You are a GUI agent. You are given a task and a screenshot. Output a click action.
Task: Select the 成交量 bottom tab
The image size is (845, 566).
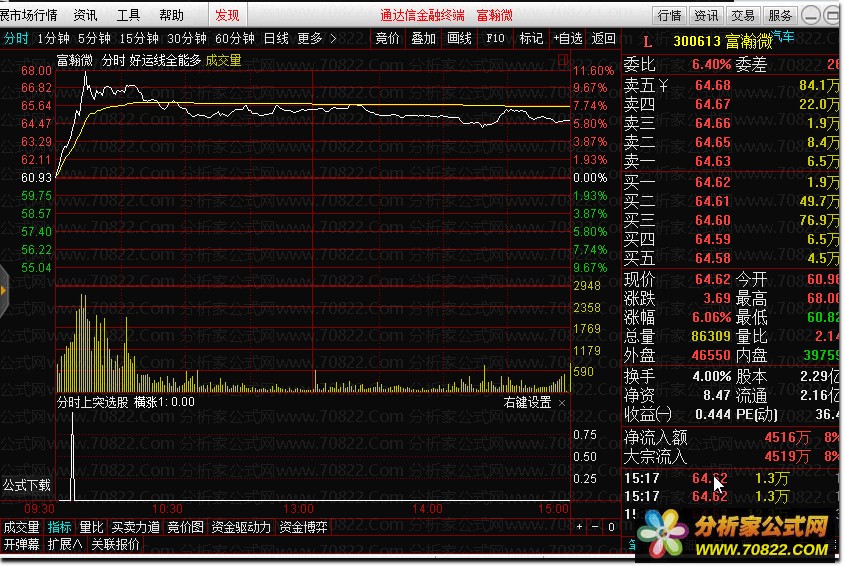22,527
